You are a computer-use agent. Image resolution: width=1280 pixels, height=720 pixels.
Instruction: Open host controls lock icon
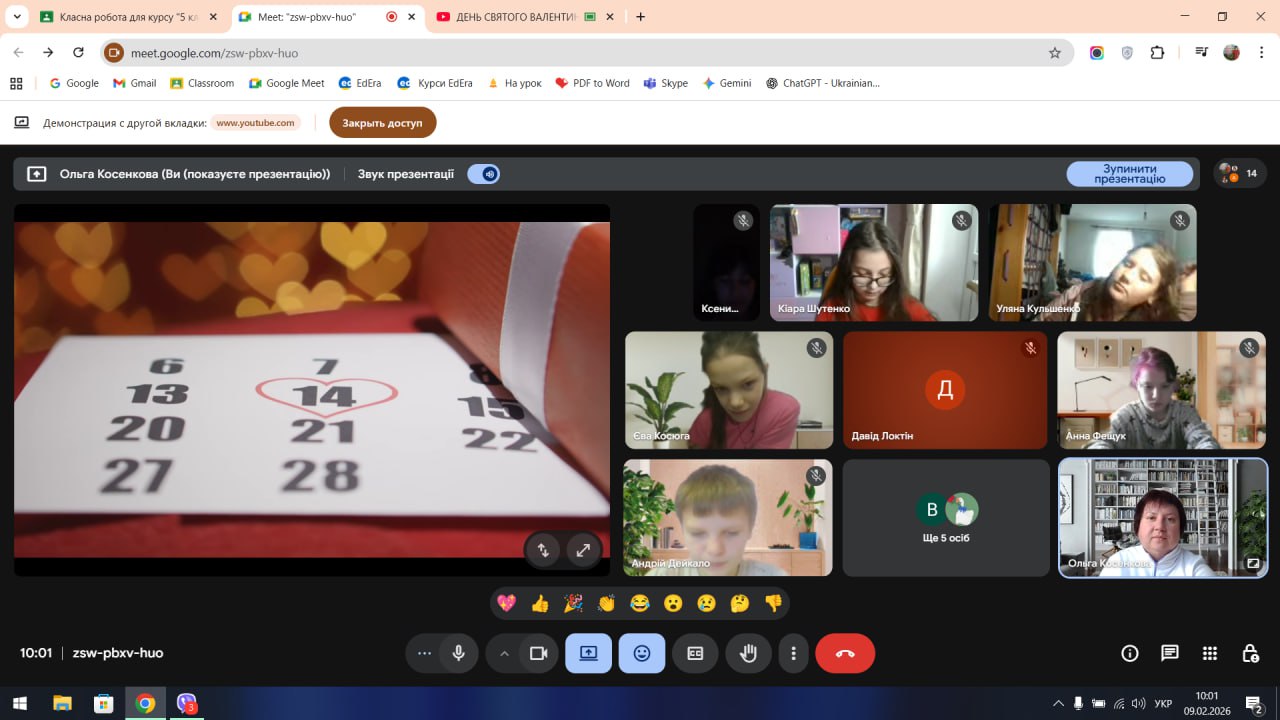click(x=1249, y=653)
